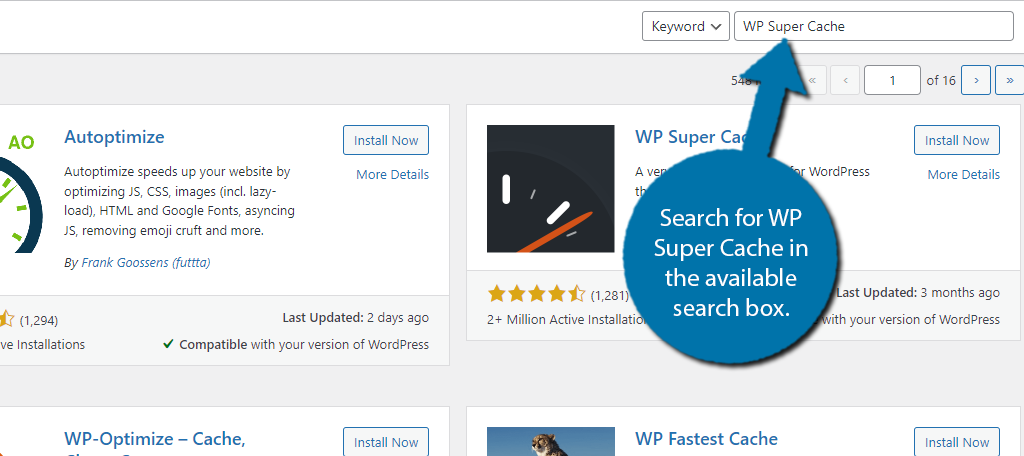Click the Autoptimize description paragraph

180,201
